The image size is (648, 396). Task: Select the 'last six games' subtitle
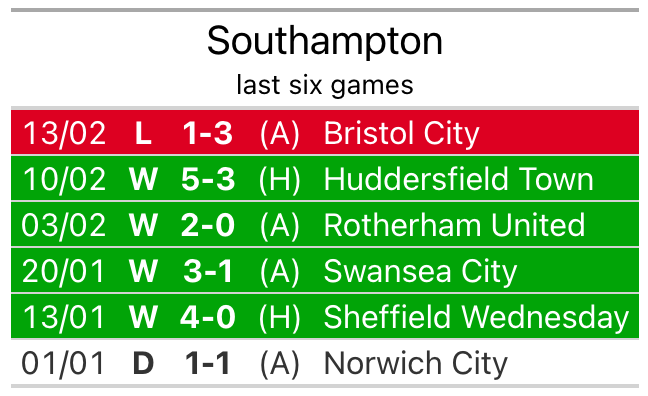[x=325, y=85]
